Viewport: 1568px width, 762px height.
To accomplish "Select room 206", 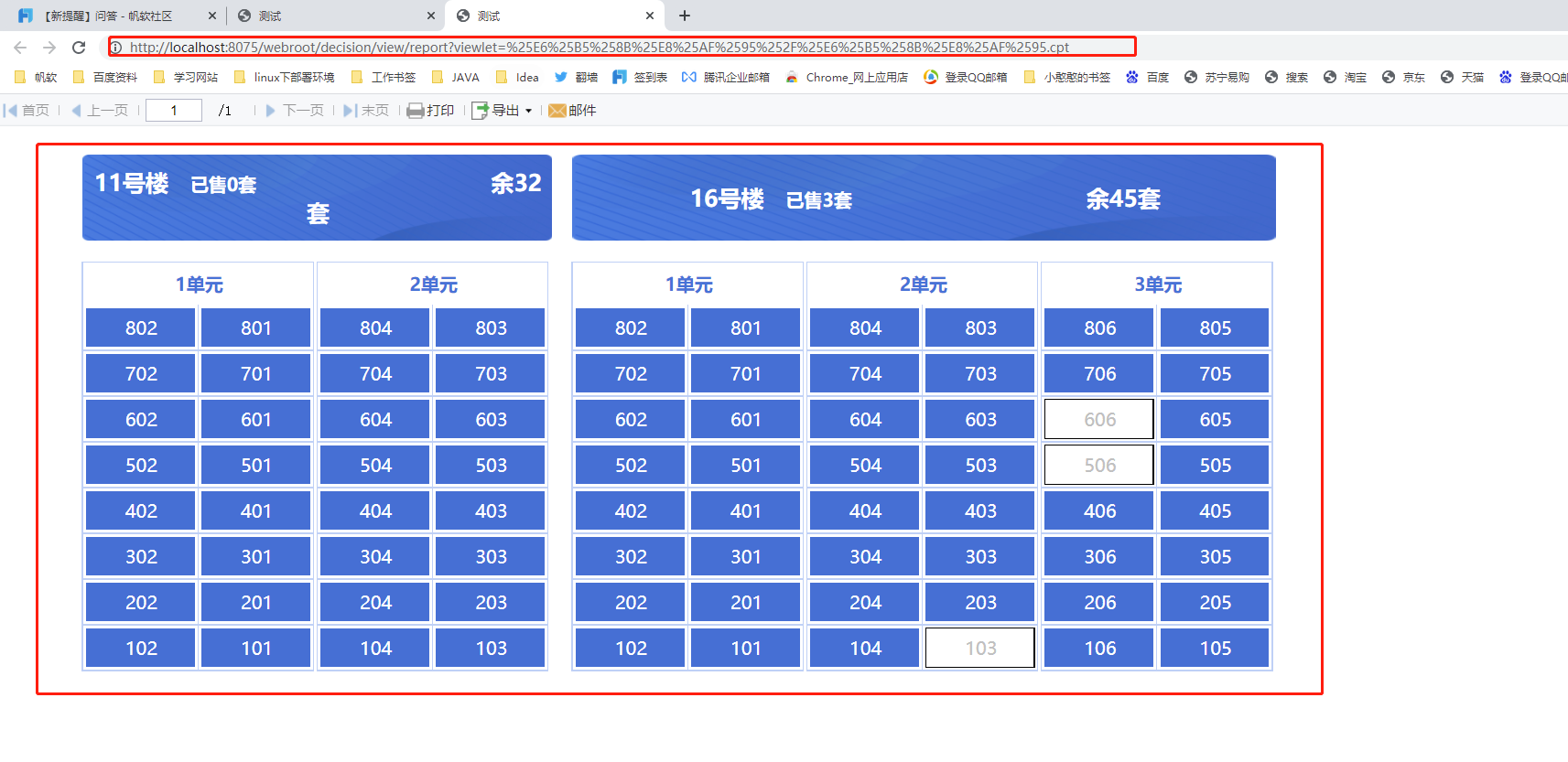I will tap(1099, 603).
